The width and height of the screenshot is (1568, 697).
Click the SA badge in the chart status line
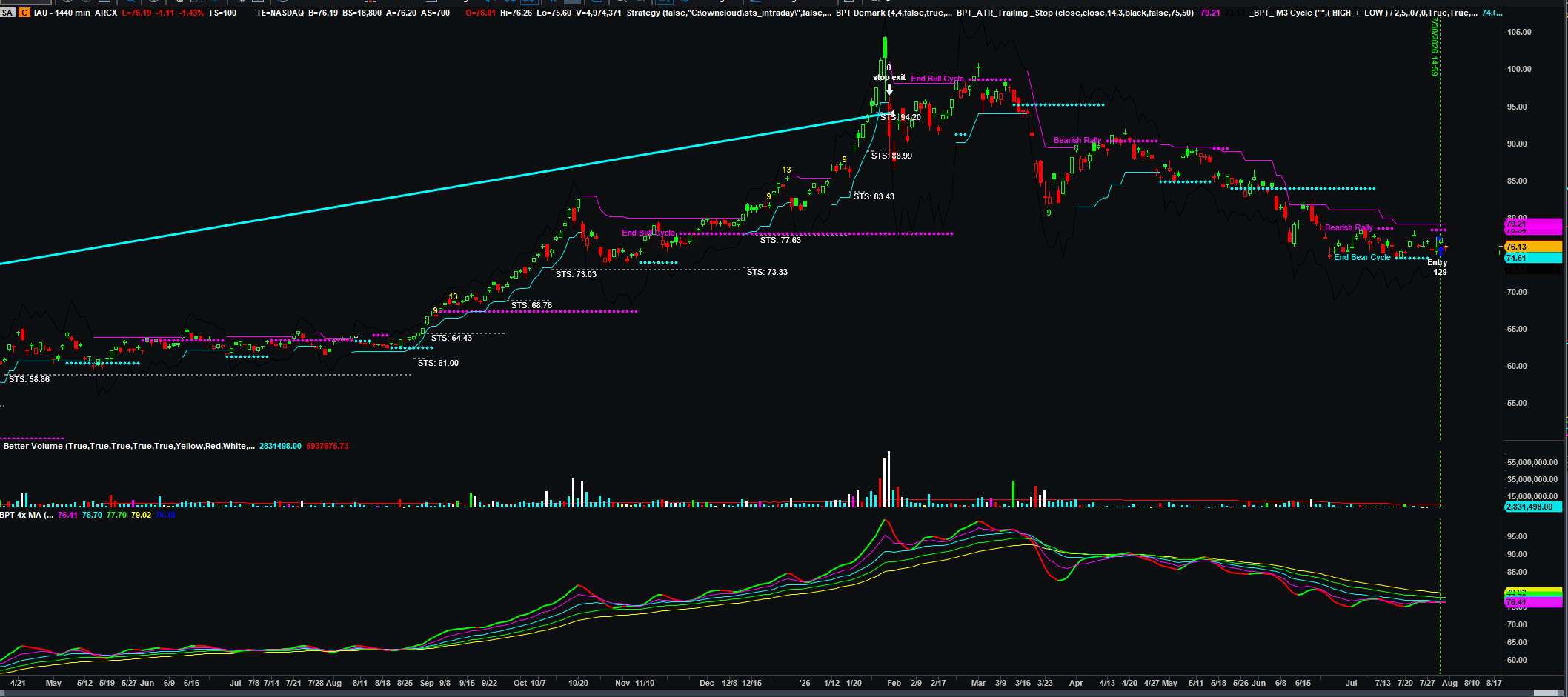click(x=7, y=13)
